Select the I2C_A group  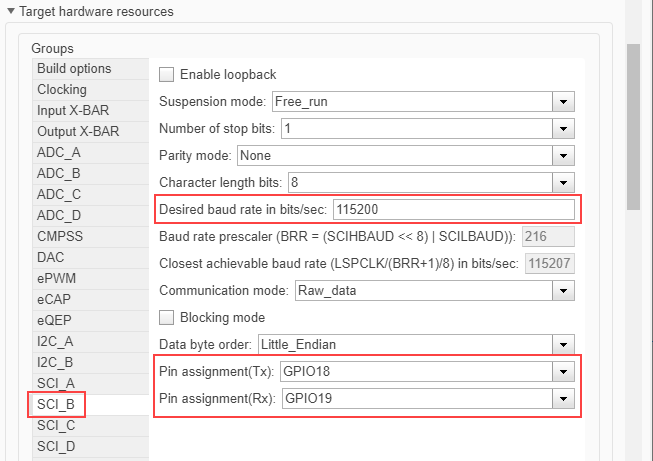click(56, 342)
